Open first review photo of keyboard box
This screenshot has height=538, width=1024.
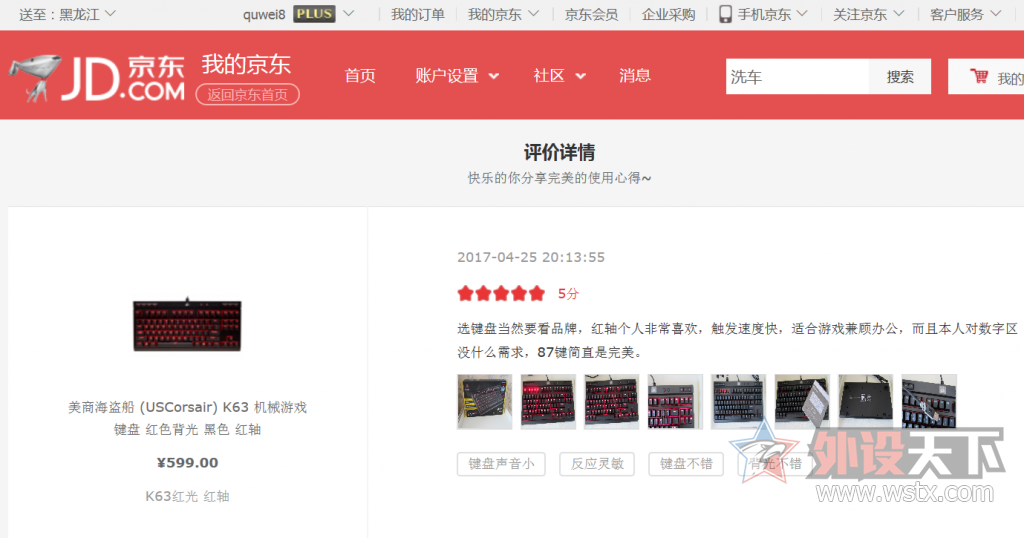[x=485, y=402]
